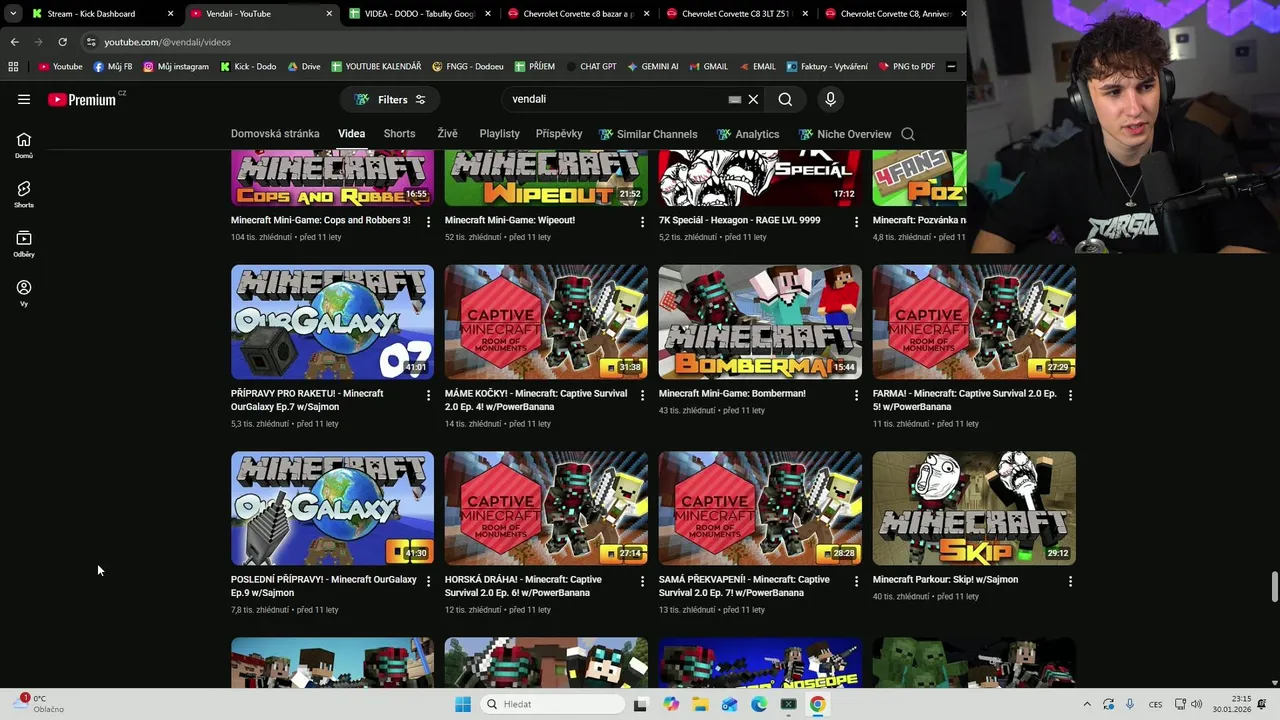Switch to the Shorts channel tab
The height and width of the screenshot is (720, 1280).
pos(399,134)
